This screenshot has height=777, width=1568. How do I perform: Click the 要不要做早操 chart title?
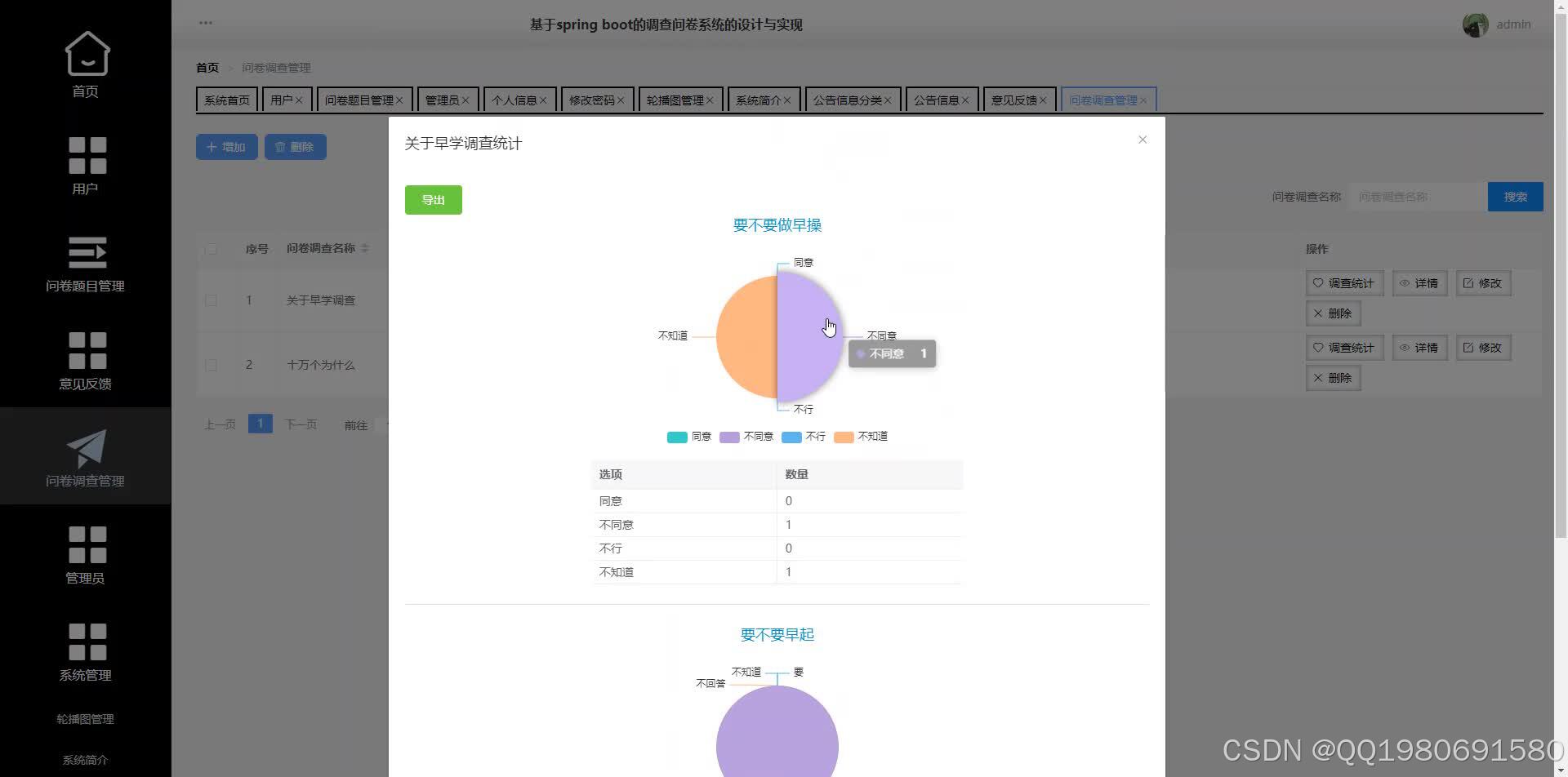click(777, 225)
